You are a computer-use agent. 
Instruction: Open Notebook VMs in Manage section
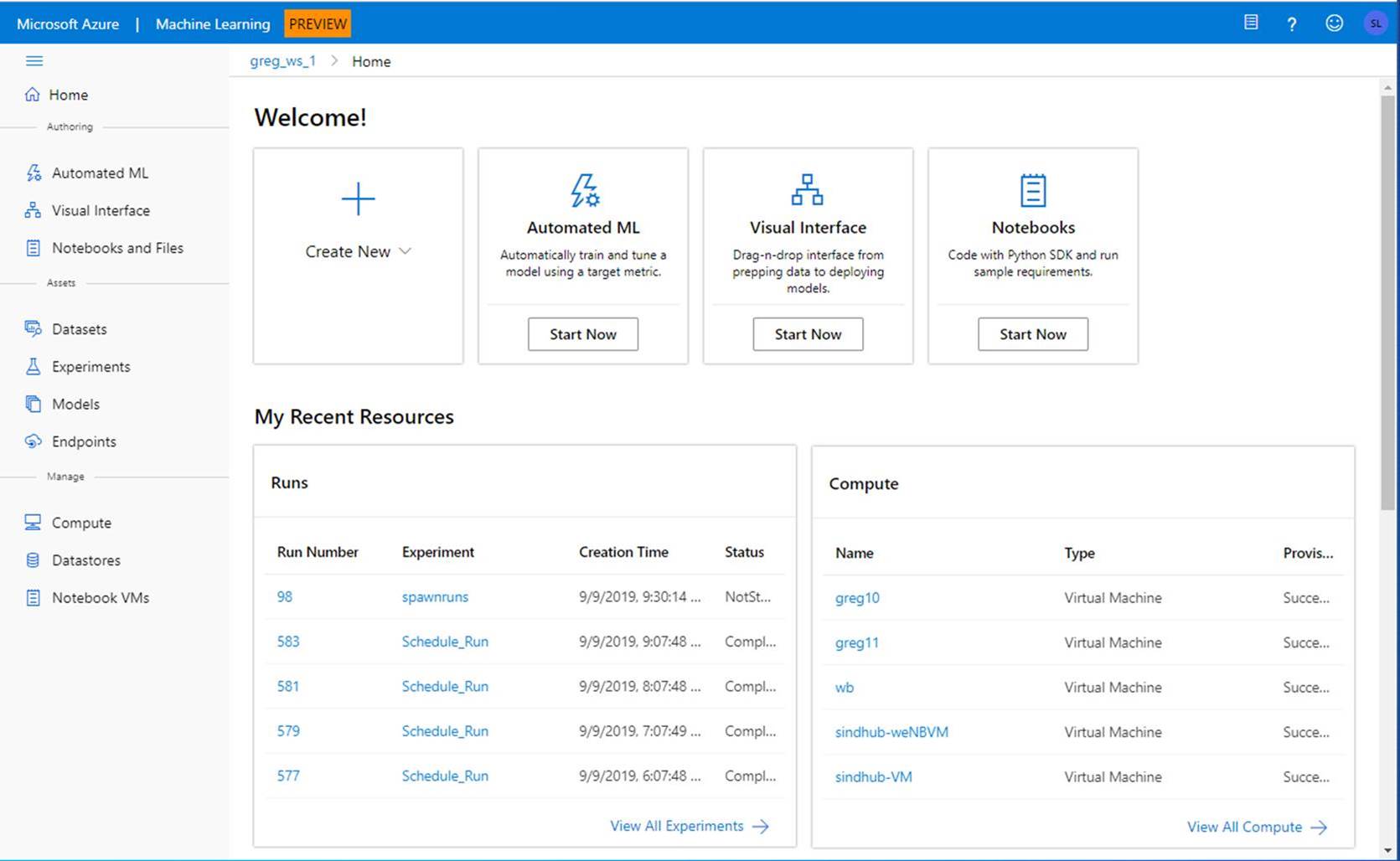pos(100,597)
